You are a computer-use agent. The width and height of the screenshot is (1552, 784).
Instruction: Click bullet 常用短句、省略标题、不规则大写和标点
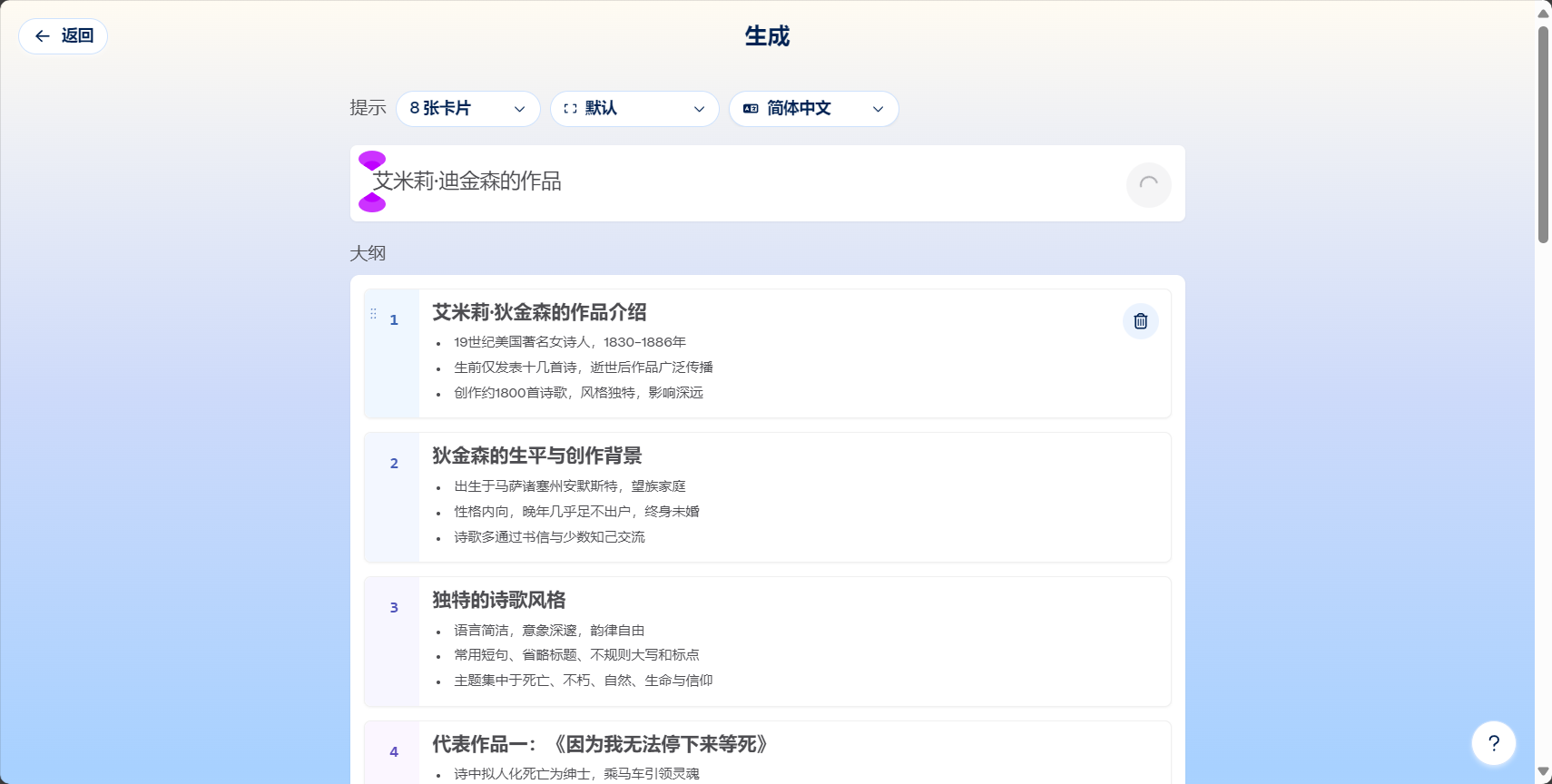[x=577, y=655]
